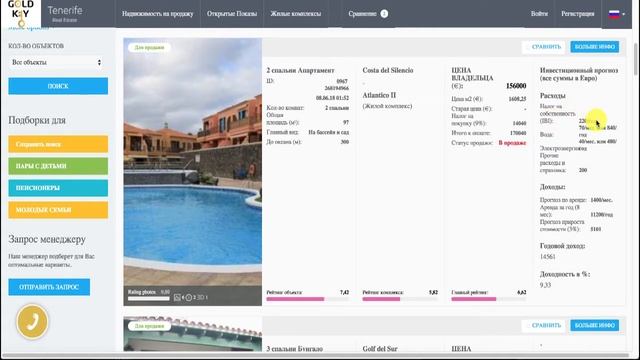The width and height of the screenshot is (640, 360).
Task: Click the Tenerife Real Estate site title
Action: tap(65, 13)
